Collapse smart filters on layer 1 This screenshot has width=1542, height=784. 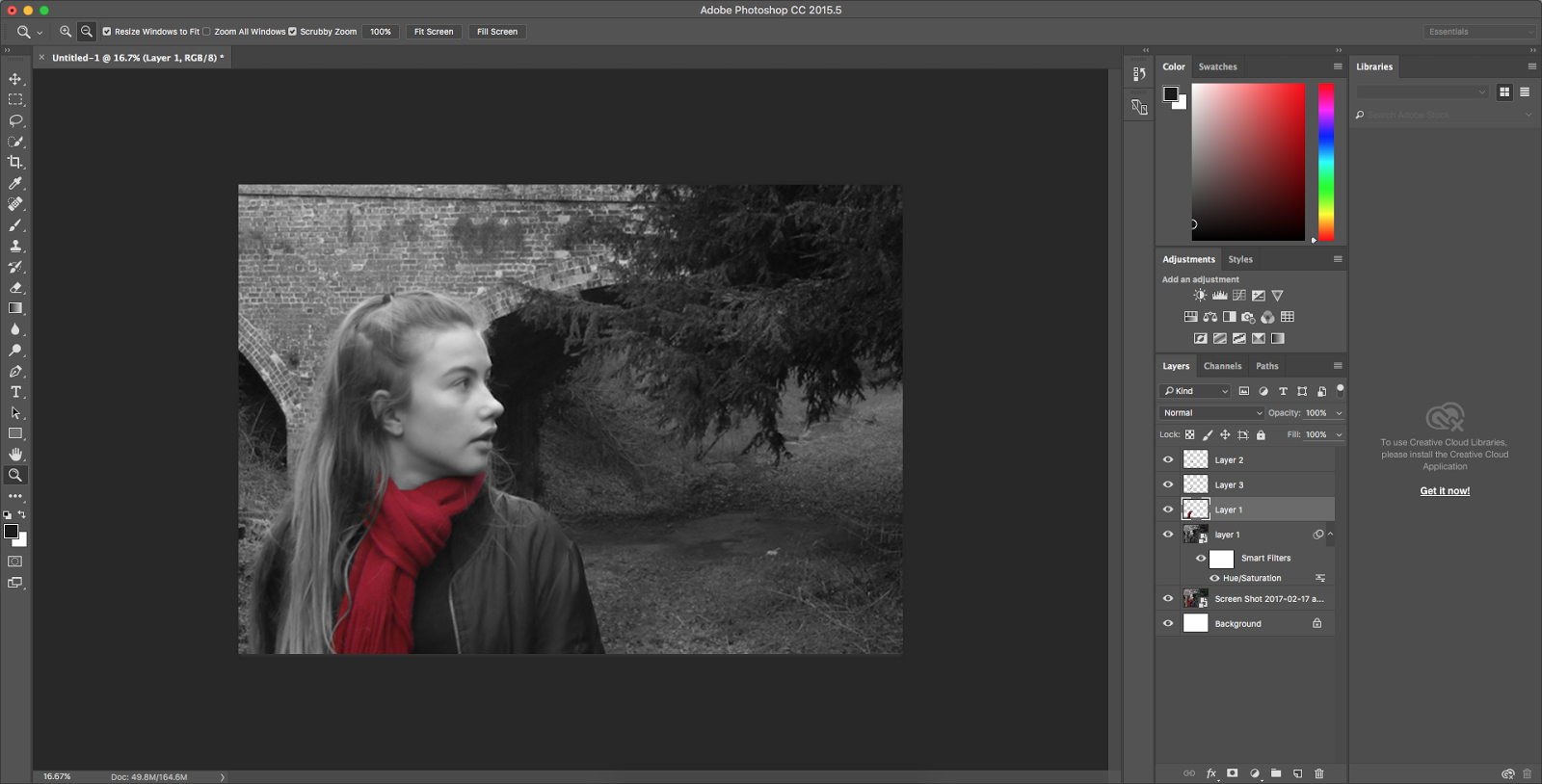pyautogui.click(x=1331, y=535)
